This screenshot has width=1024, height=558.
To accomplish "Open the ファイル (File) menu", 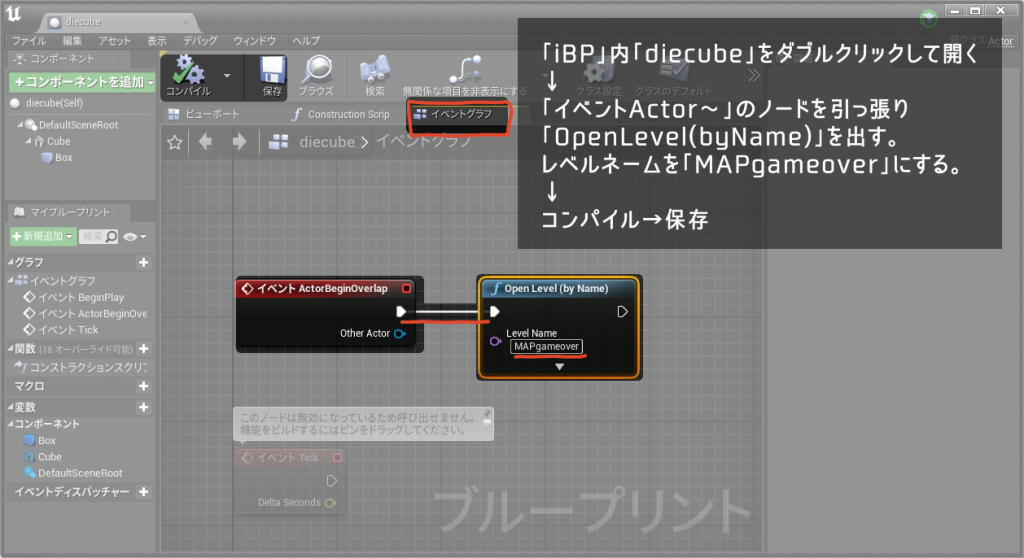I will click(28, 41).
